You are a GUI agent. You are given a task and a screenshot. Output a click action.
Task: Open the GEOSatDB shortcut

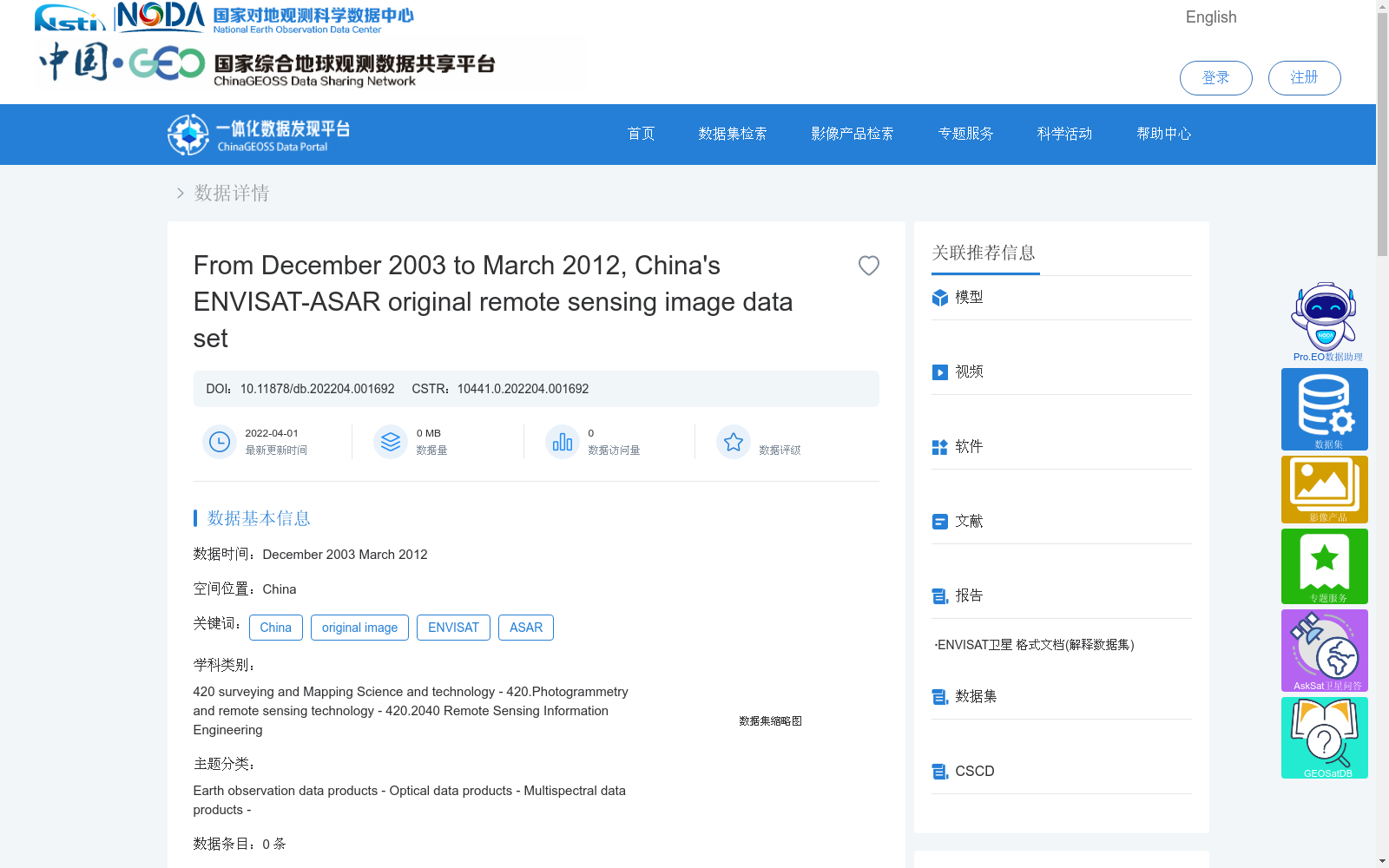coord(1325,738)
